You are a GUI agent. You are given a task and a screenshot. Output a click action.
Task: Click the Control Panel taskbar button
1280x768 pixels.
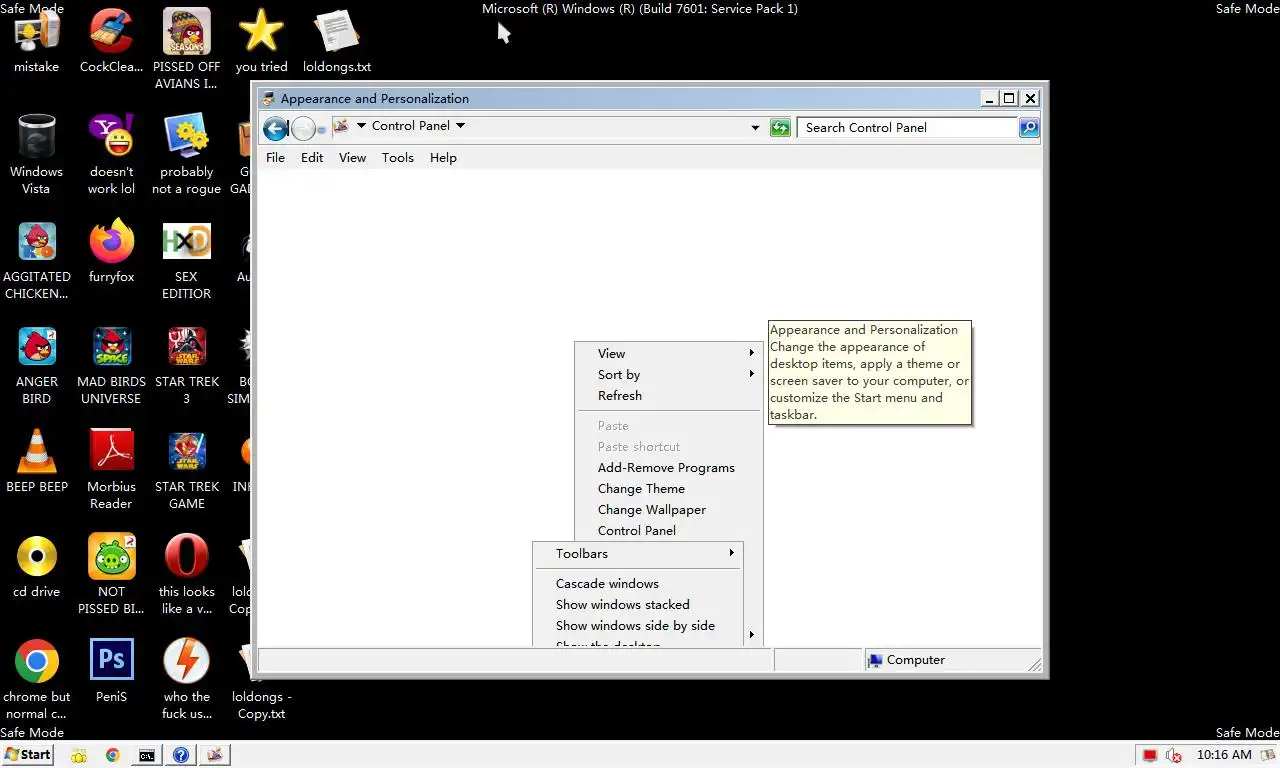214,756
